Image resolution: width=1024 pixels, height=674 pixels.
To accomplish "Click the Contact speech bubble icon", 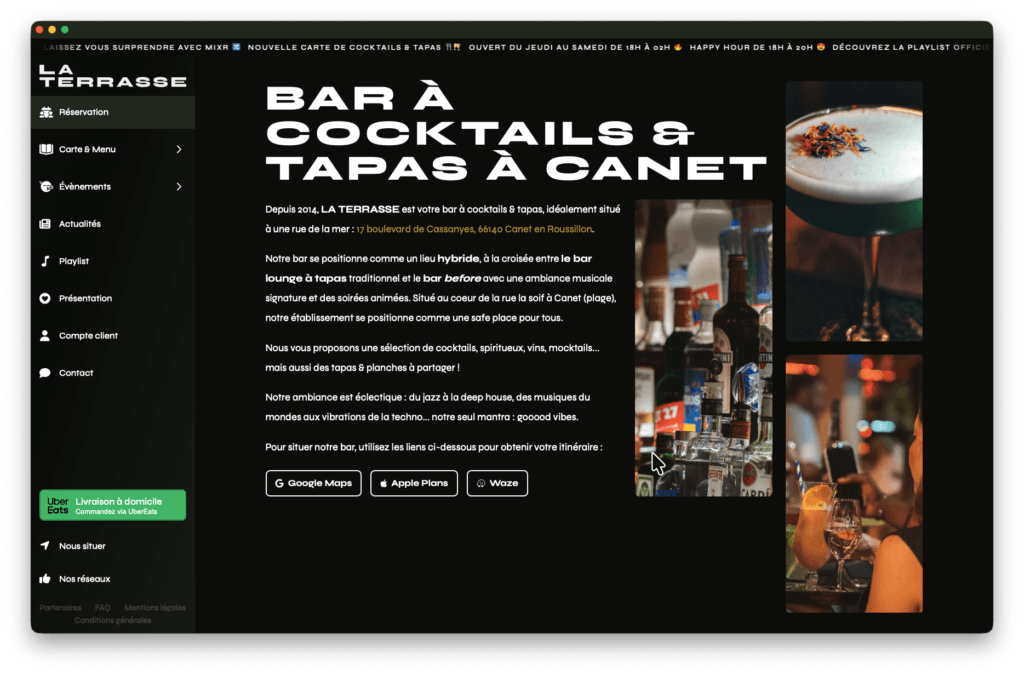I will (44, 372).
